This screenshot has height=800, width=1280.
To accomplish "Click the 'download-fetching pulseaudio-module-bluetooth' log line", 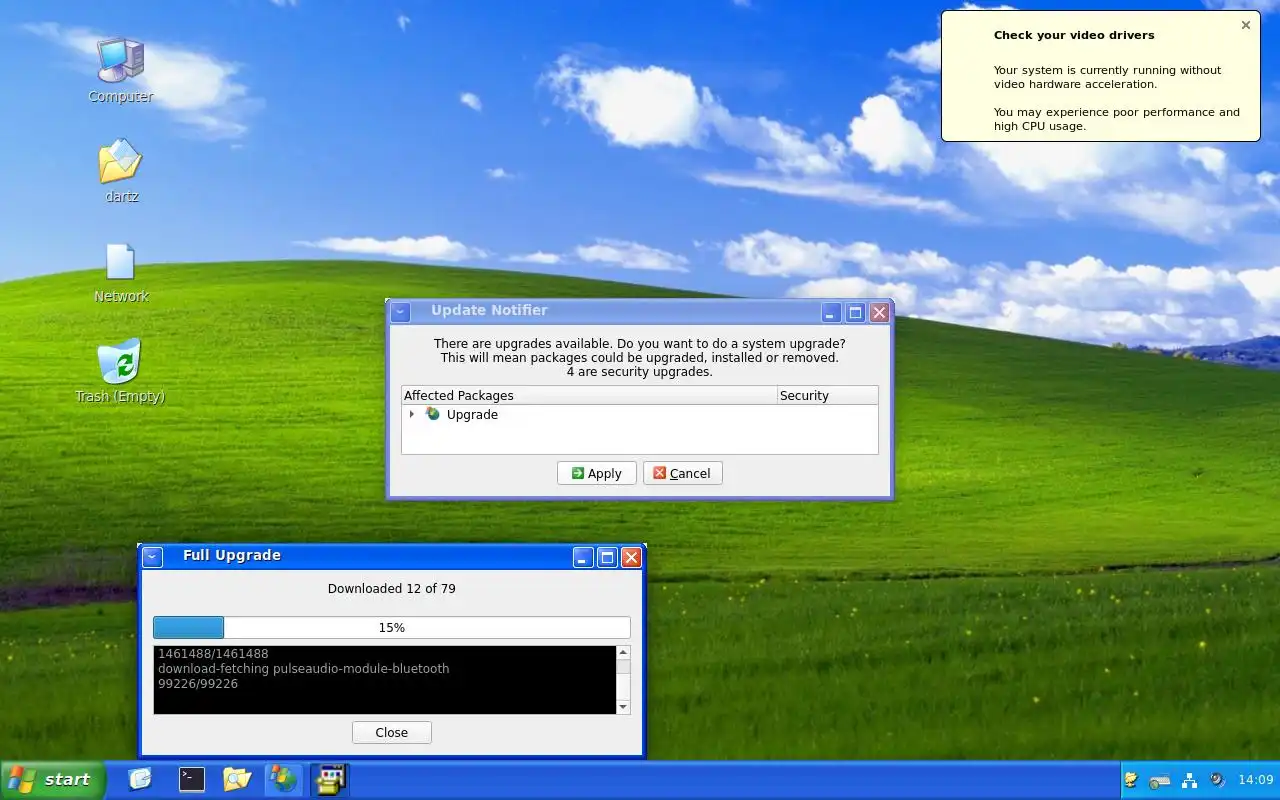I will point(303,668).
